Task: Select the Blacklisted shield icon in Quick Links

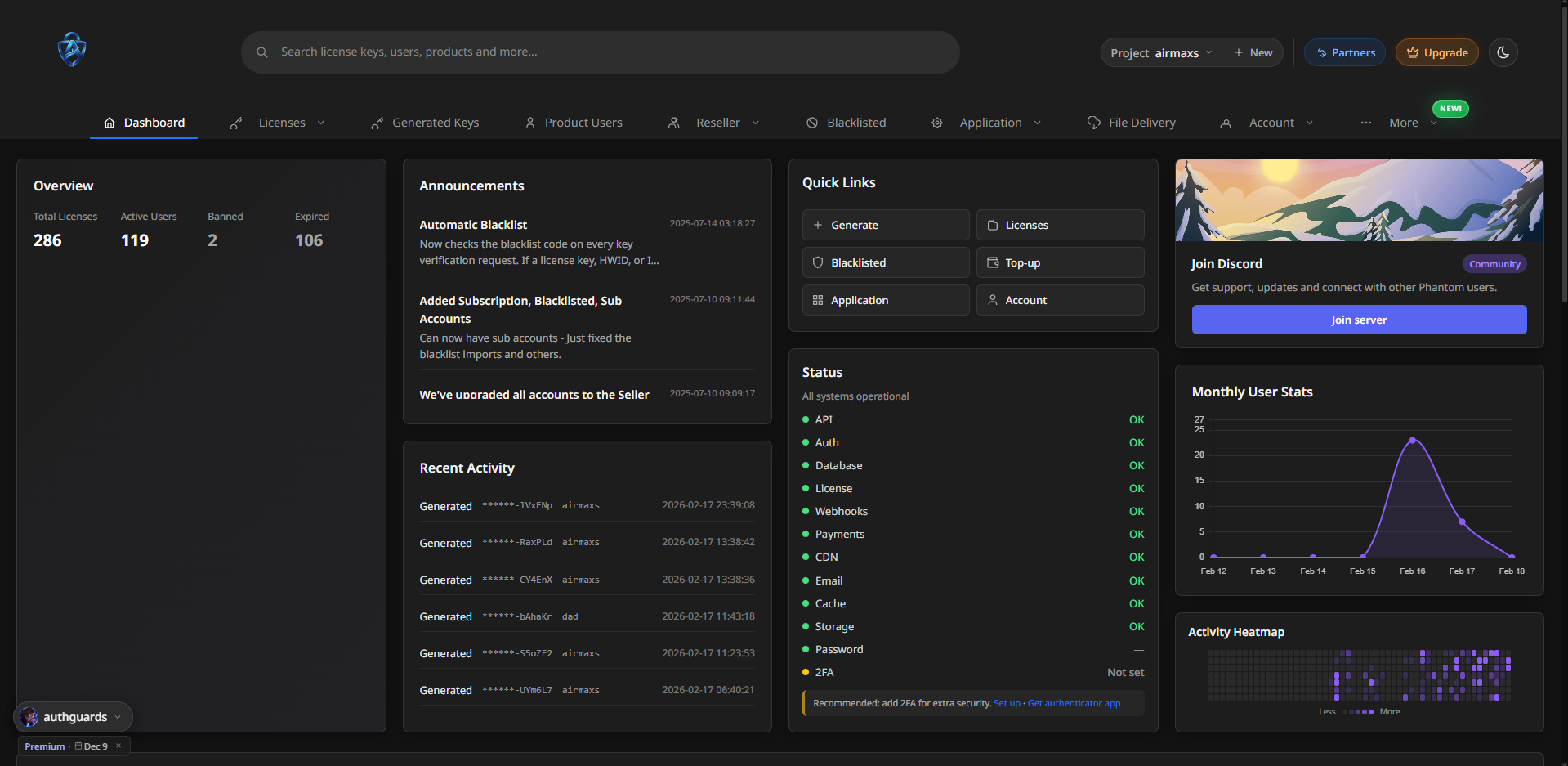Action: point(819,262)
